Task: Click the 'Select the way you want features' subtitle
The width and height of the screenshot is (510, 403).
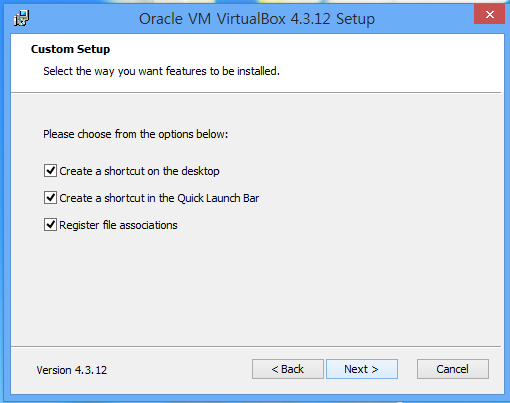Action: (x=161, y=71)
